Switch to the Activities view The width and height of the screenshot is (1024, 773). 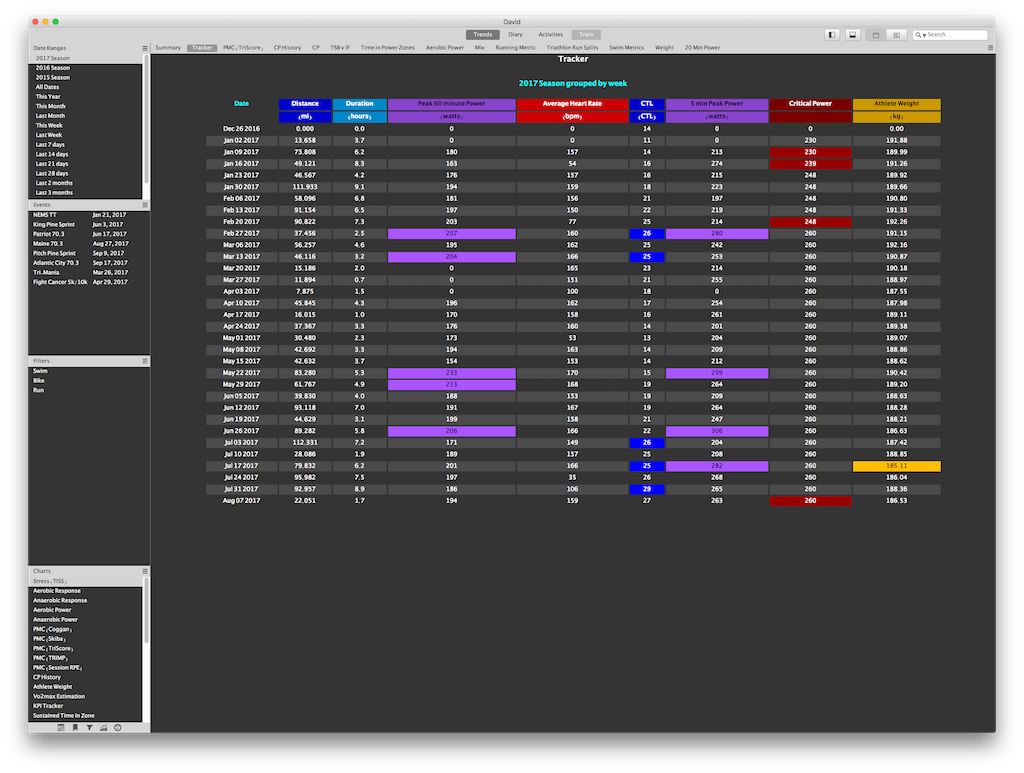(x=551, y=35)
